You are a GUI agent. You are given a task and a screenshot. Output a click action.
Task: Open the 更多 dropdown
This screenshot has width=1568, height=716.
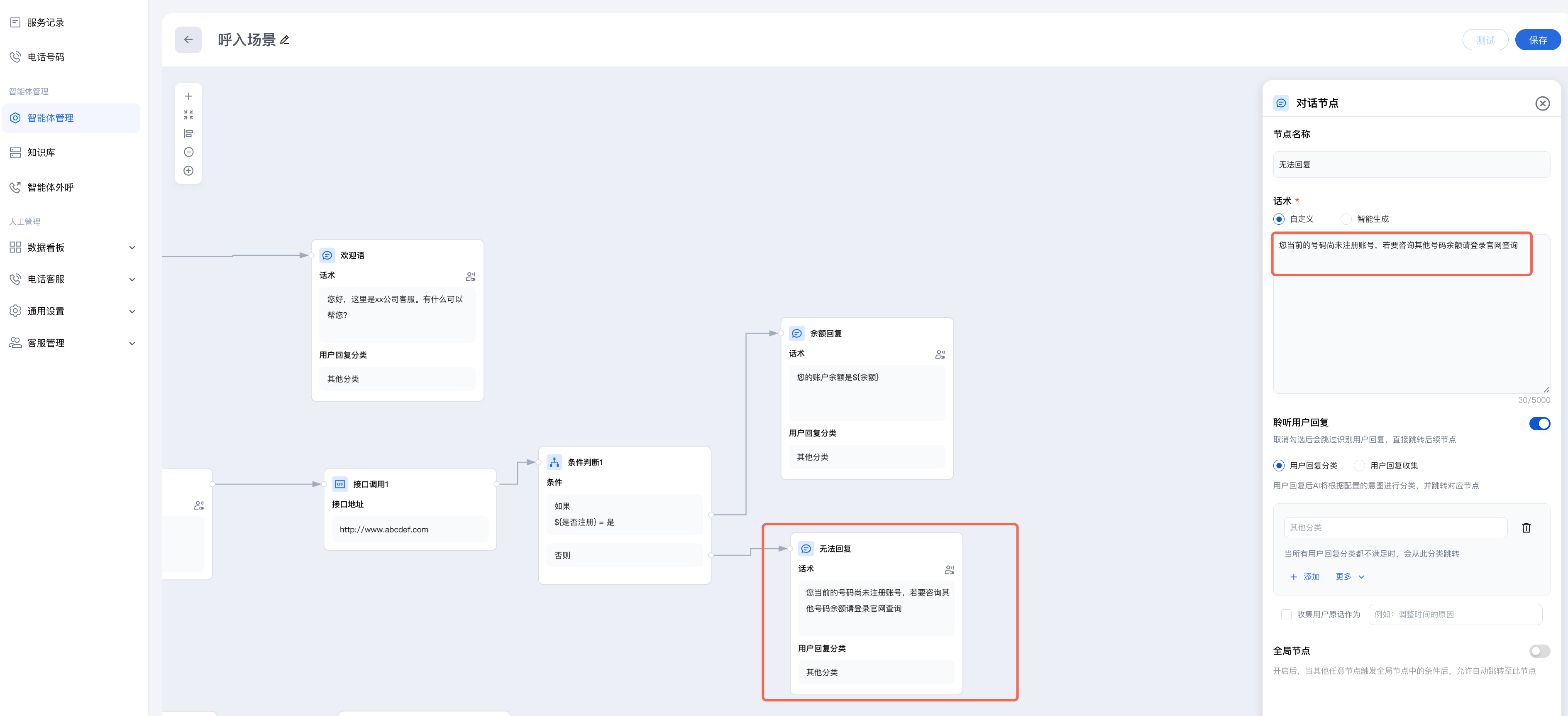click(x=1349, y=576)
